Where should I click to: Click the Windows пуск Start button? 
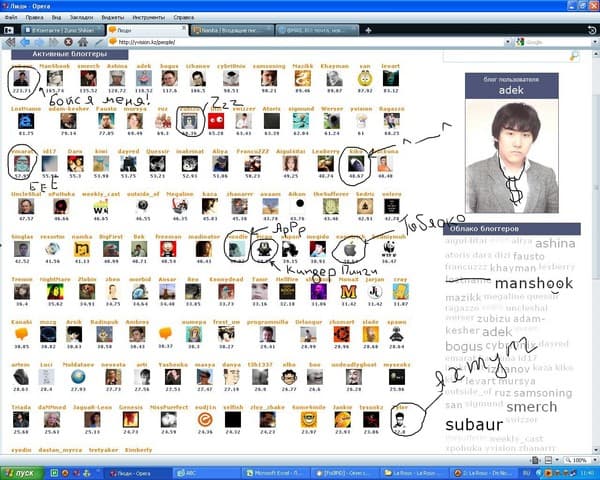[x=22, y=473]
